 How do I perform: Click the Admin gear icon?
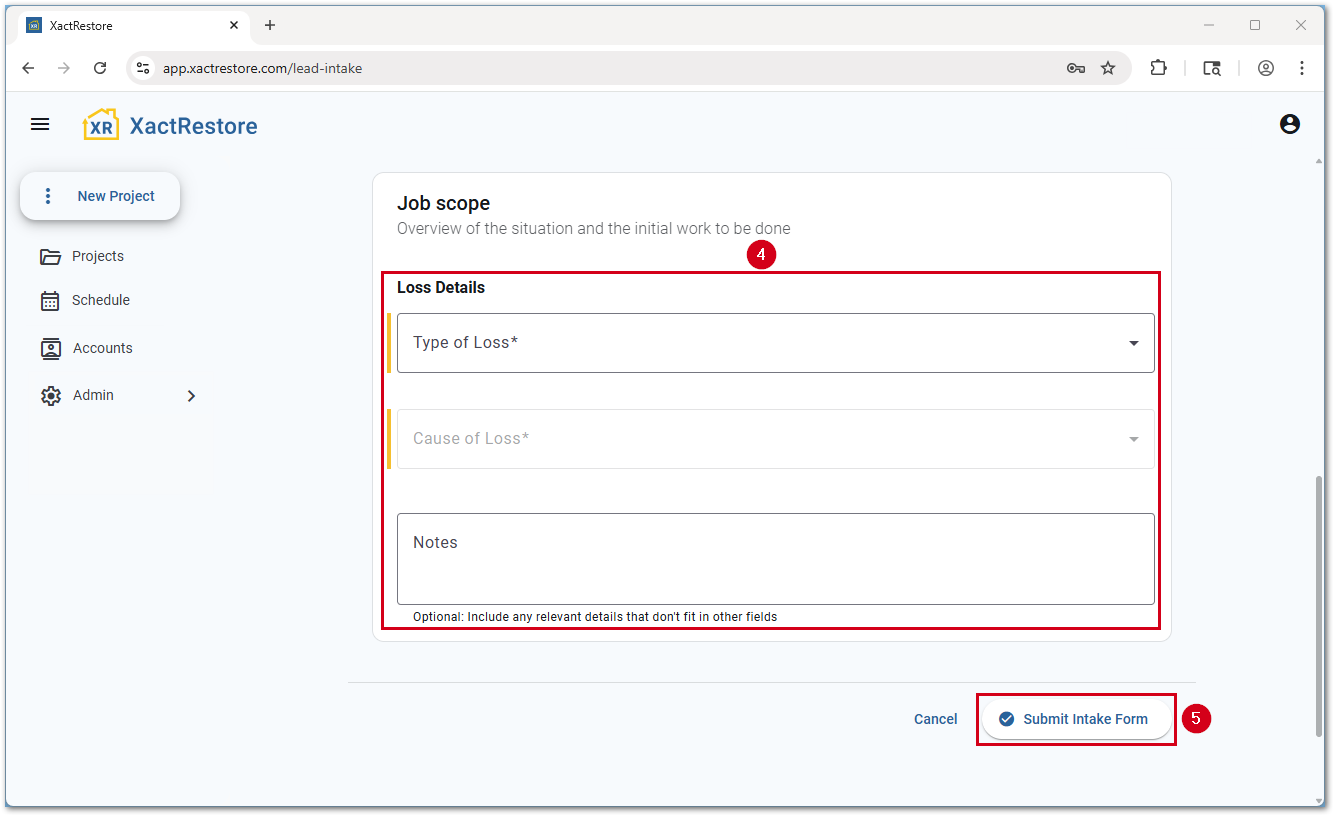50,396
